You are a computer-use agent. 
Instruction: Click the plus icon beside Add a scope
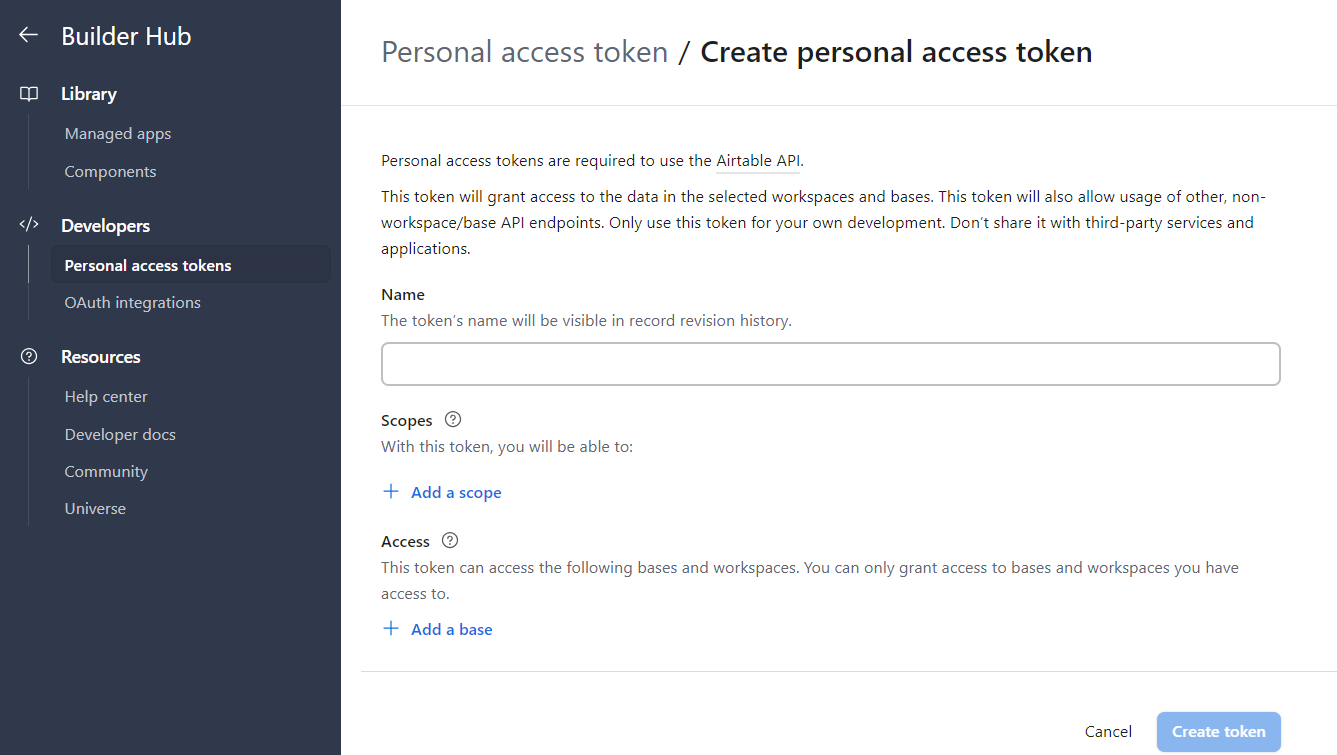point(391,491)
